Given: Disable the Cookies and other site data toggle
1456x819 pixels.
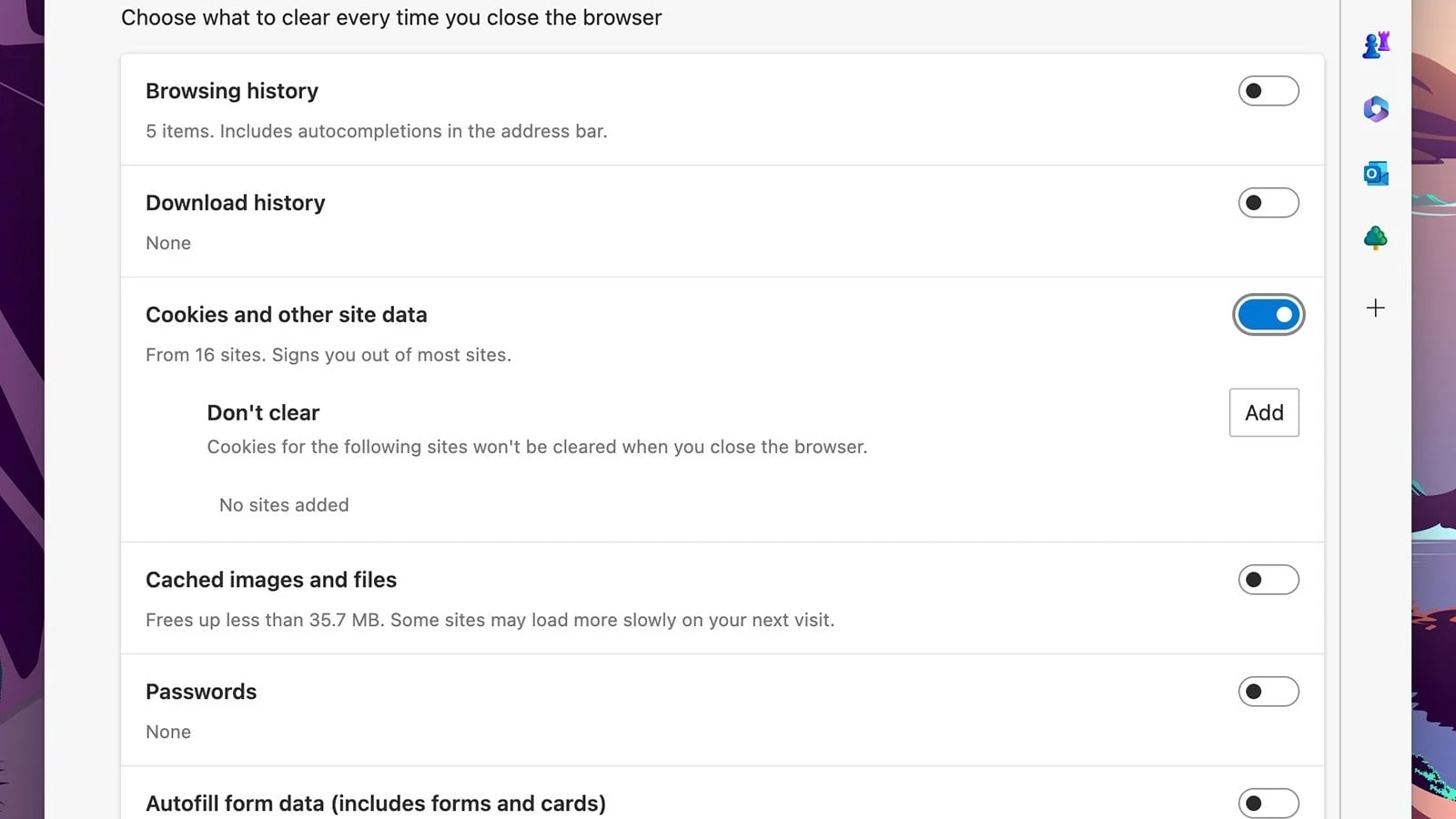Looking at the screenshot, I should tap(1269, 314).
